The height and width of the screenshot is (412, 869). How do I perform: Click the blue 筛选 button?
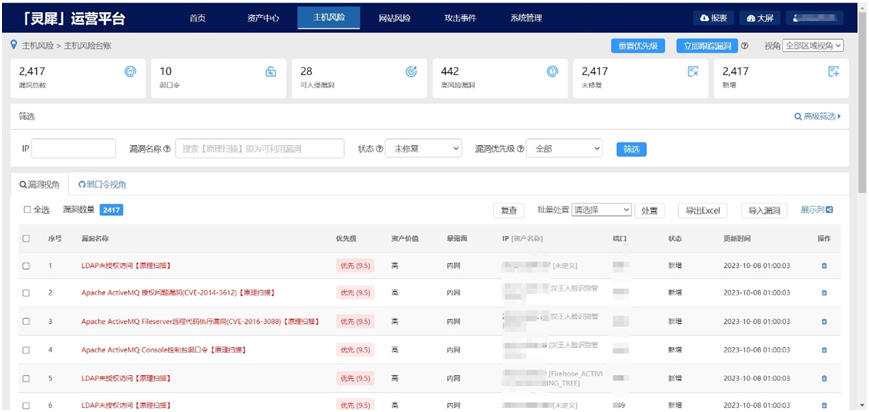[x=631, y=149]
